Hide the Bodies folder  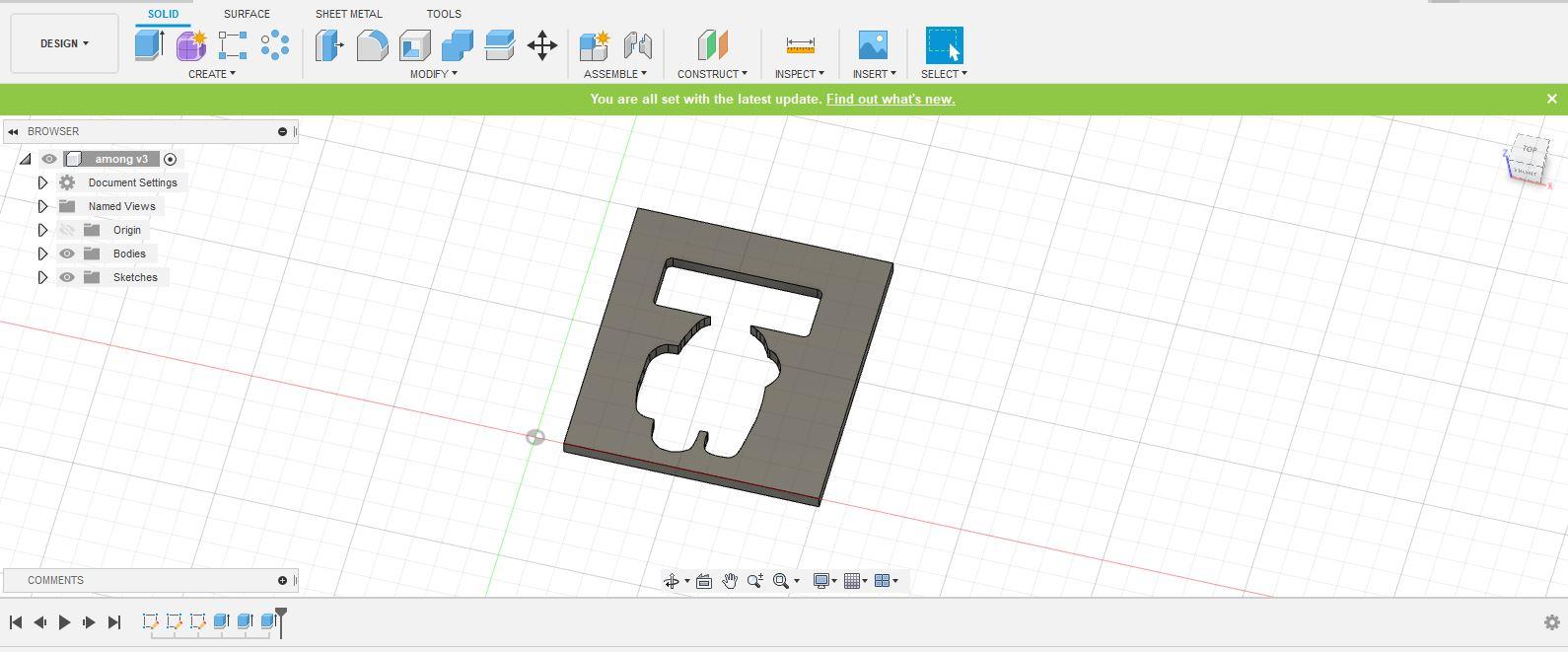click(67, 254)
